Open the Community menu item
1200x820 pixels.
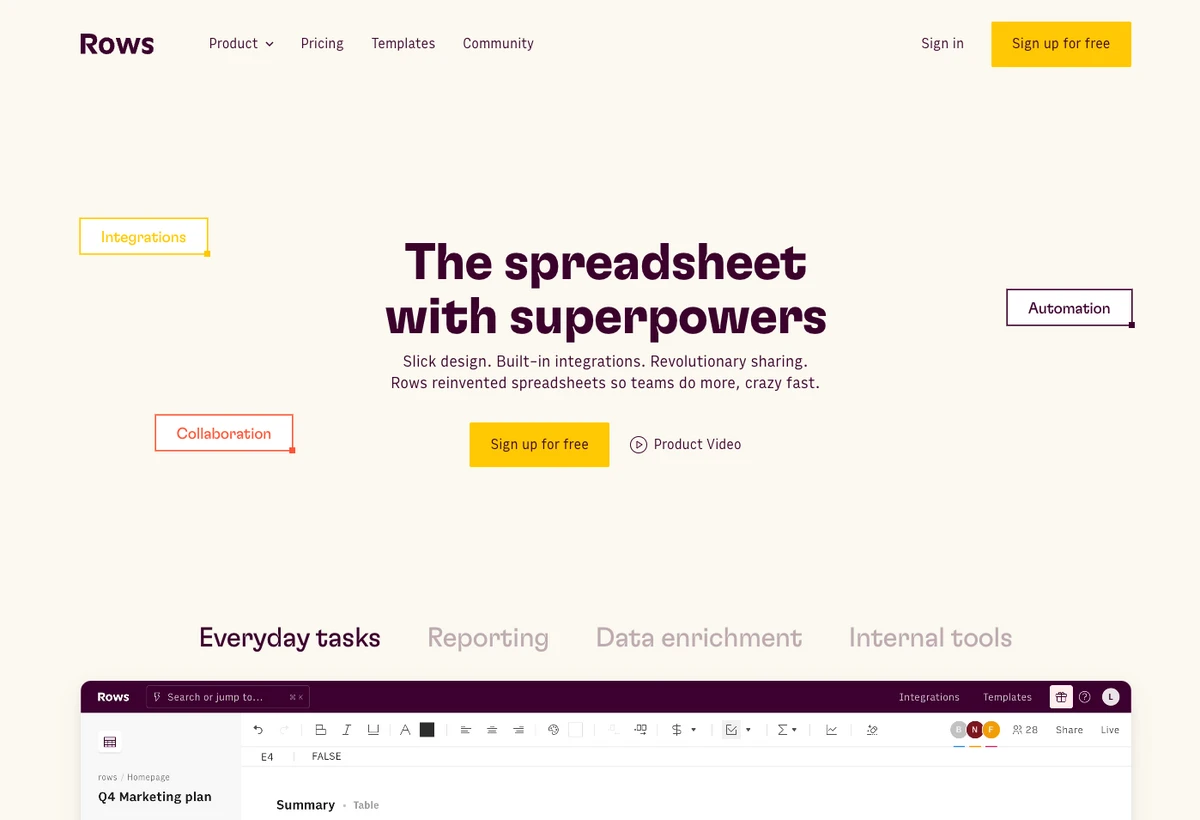coord(498,44)
